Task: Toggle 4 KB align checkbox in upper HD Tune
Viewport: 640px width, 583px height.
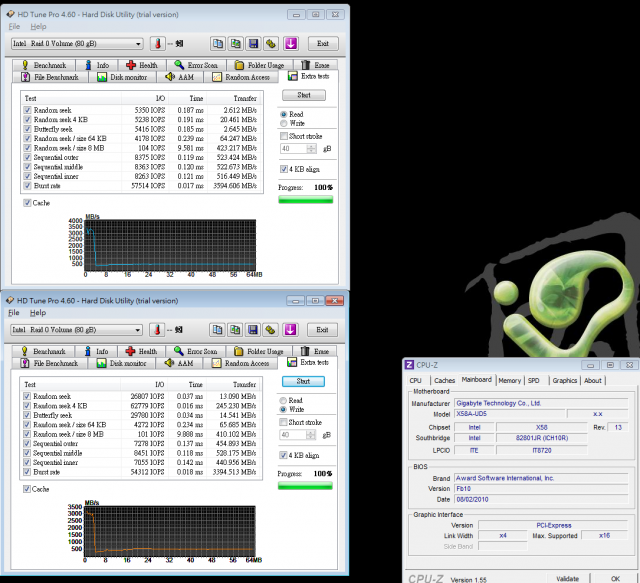Action: point(284,169)
